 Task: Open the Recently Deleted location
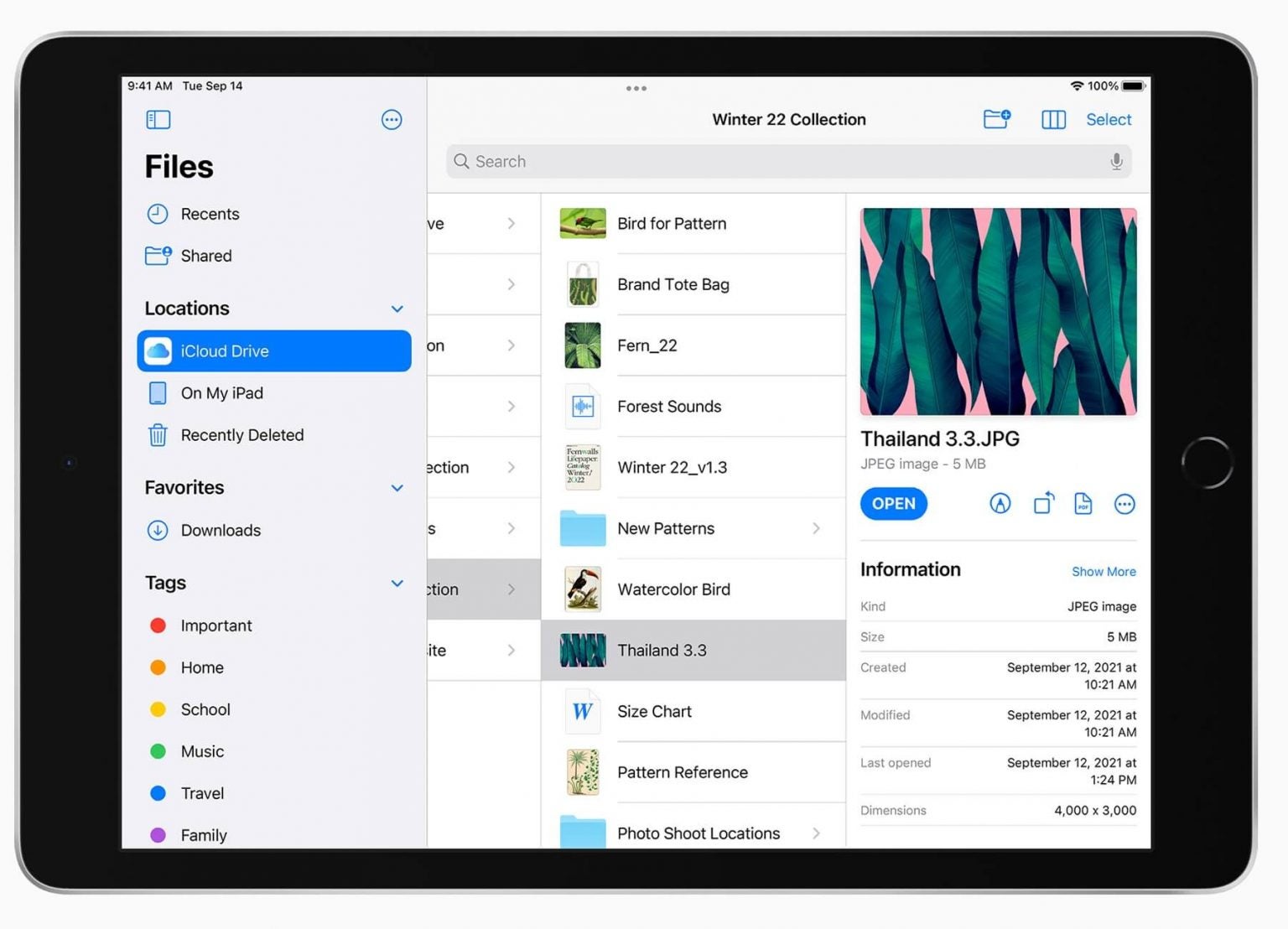click(x=241, y=435)
